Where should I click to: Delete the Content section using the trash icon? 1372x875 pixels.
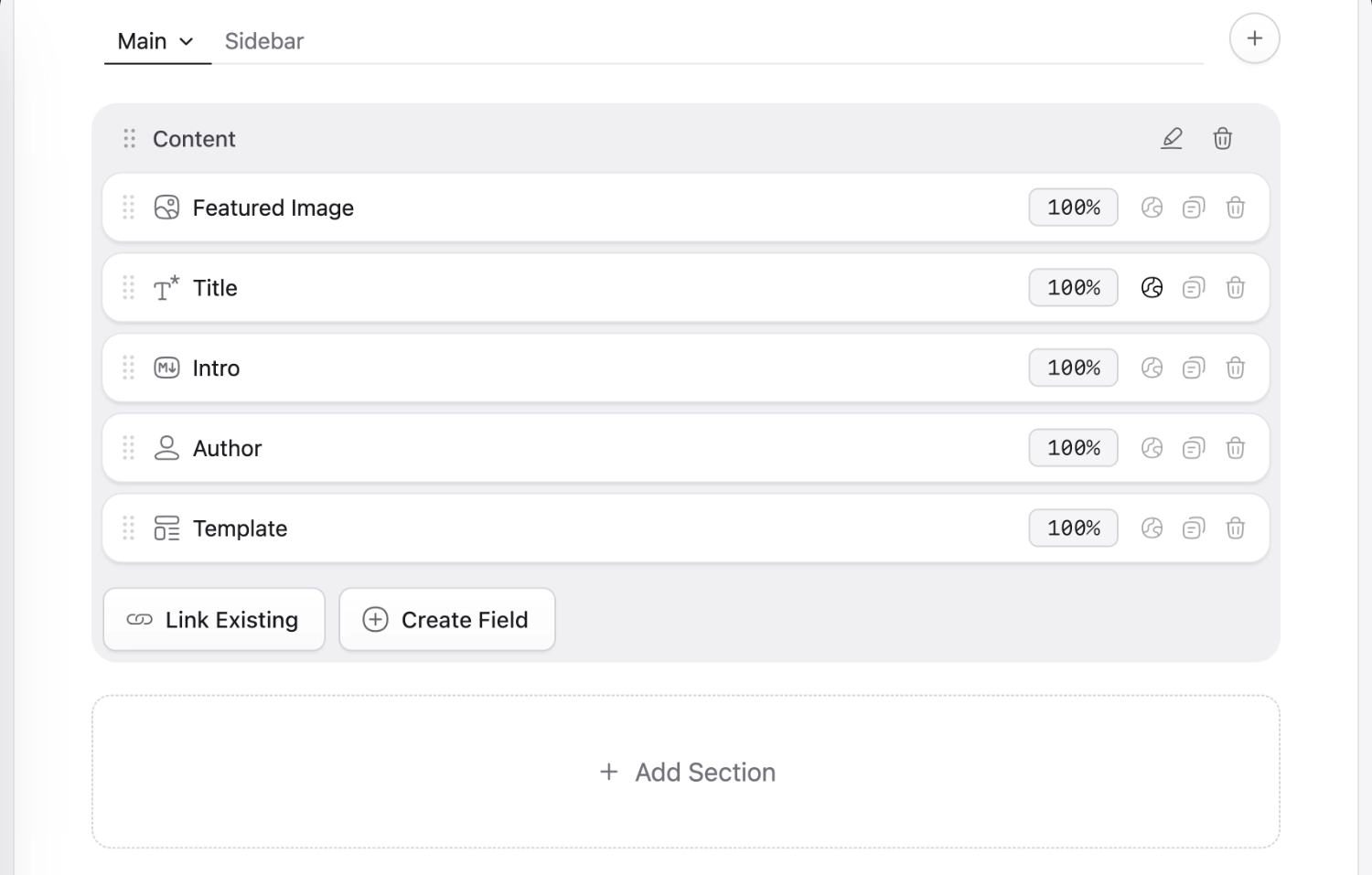click(x=1222, y=138)
